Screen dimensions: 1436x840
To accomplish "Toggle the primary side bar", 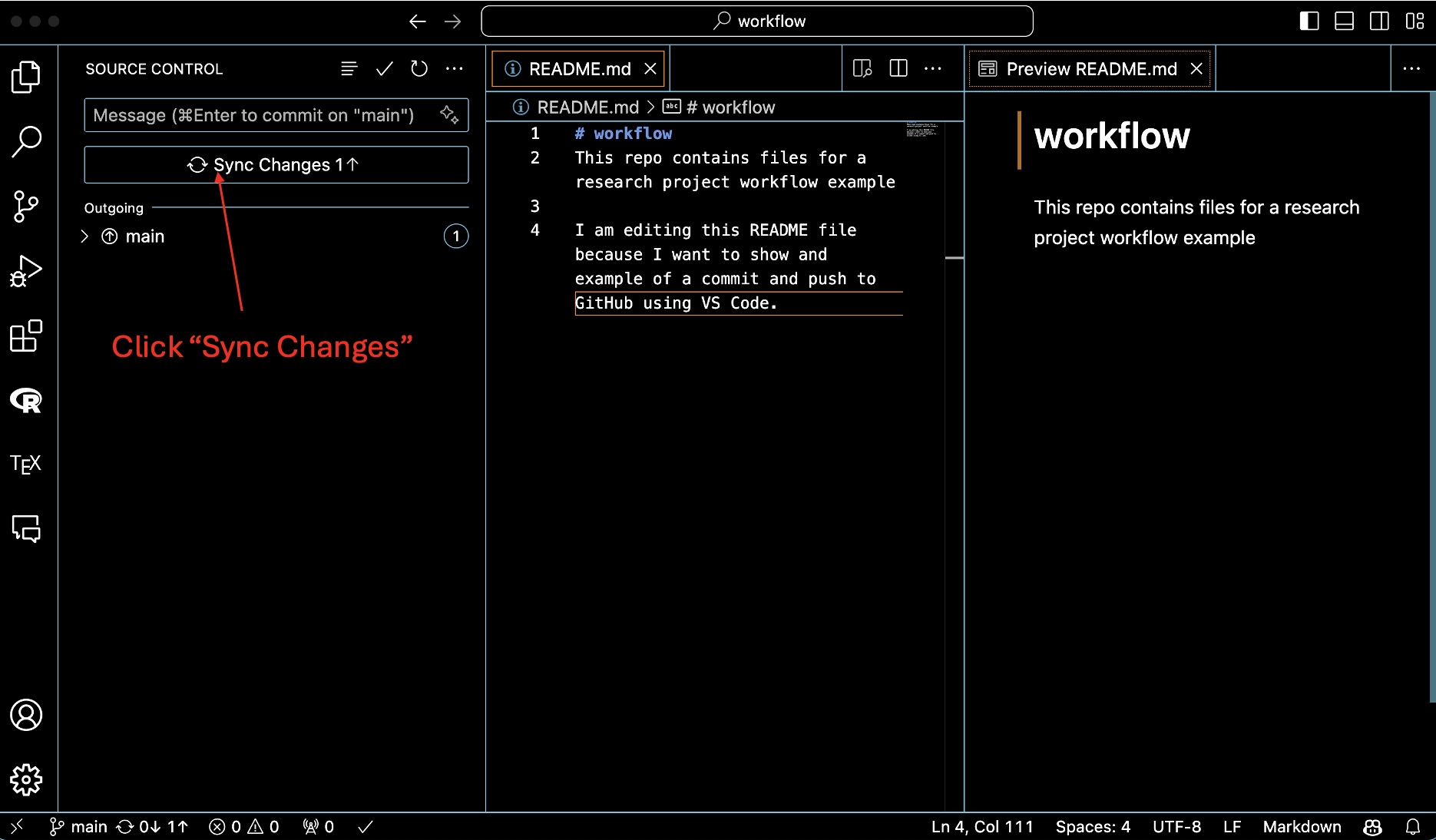I will [1309, 21].
